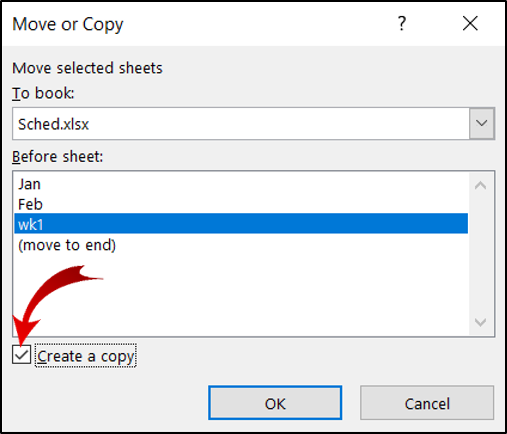Close the Move or Copy dialog
The height and width of the screenshot is (434, 507).
click(x=470, y=23)
